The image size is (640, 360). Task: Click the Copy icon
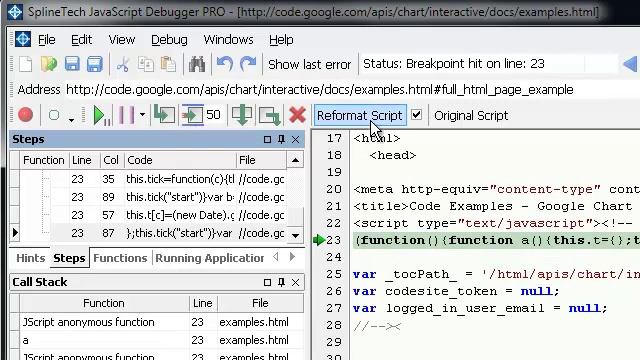[145, 64]
